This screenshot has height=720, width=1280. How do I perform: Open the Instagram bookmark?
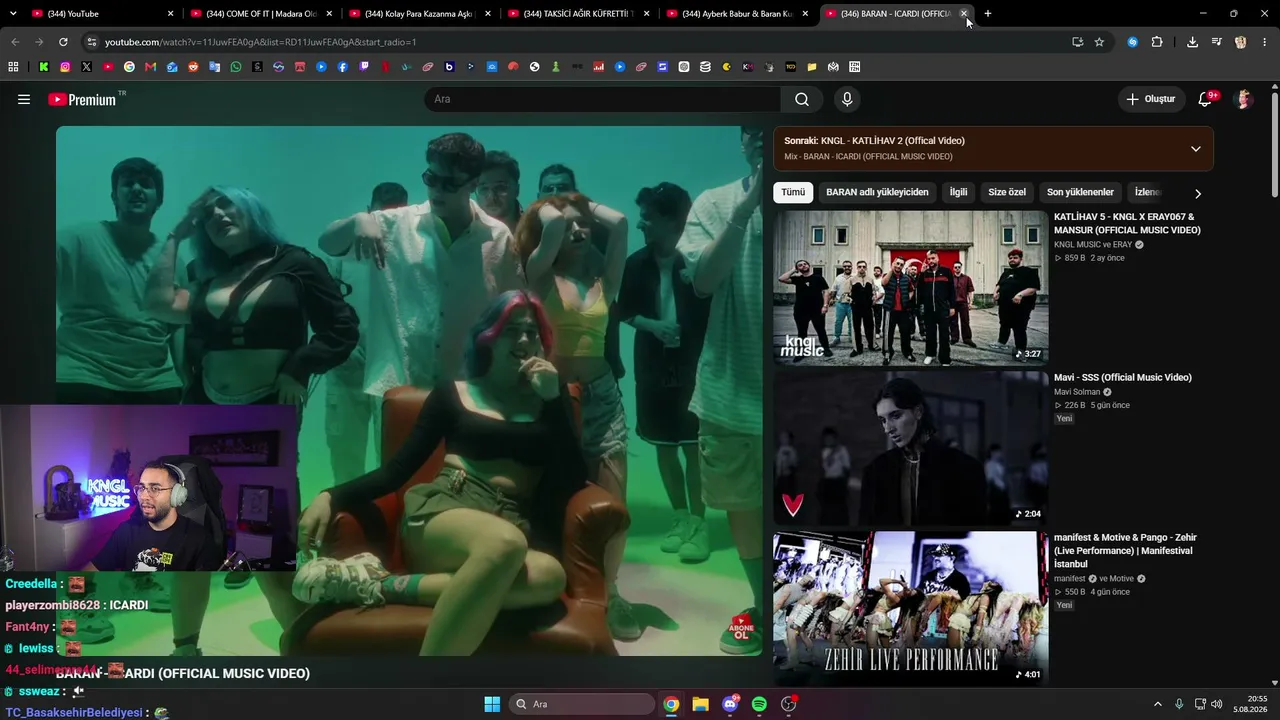(65, 67)
